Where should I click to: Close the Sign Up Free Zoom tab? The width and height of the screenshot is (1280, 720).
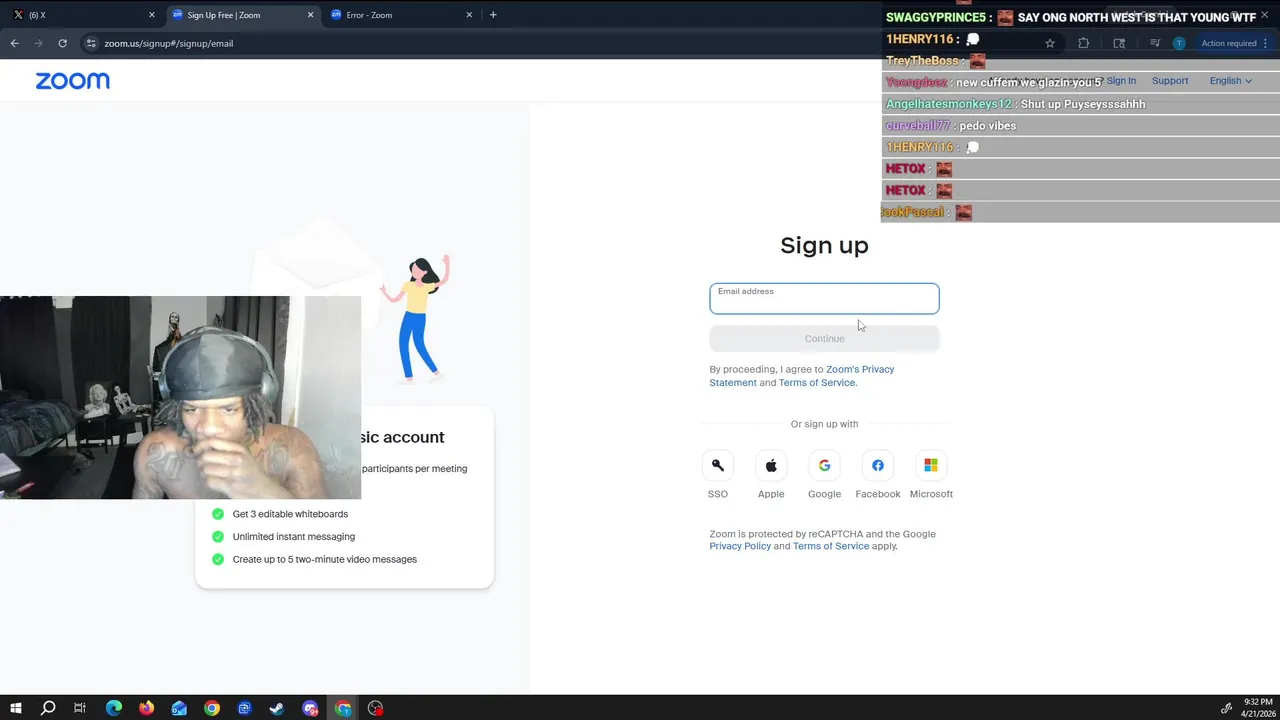[x=311, y=15]
